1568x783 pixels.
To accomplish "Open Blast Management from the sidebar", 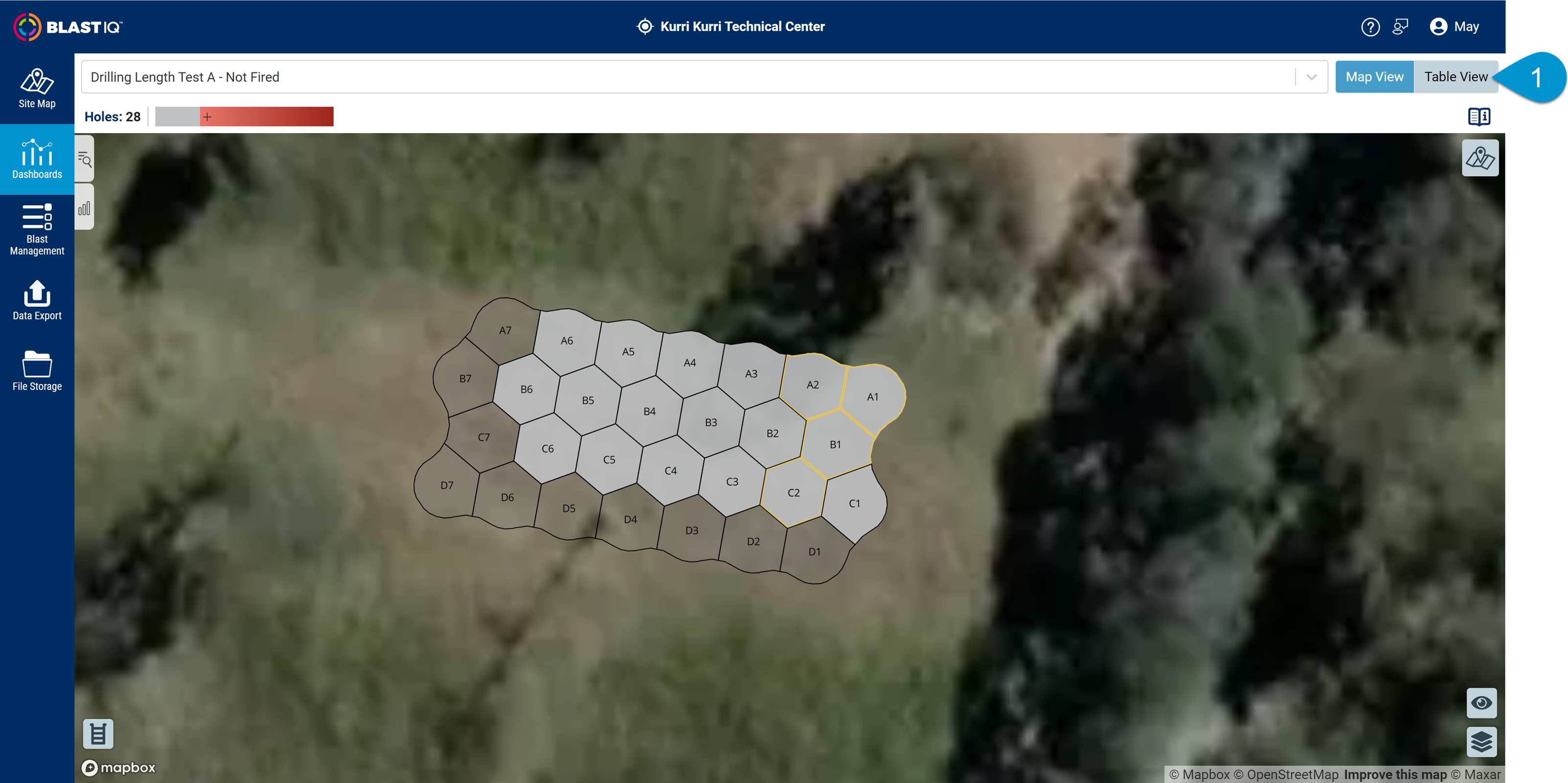I will click(37, 229).
